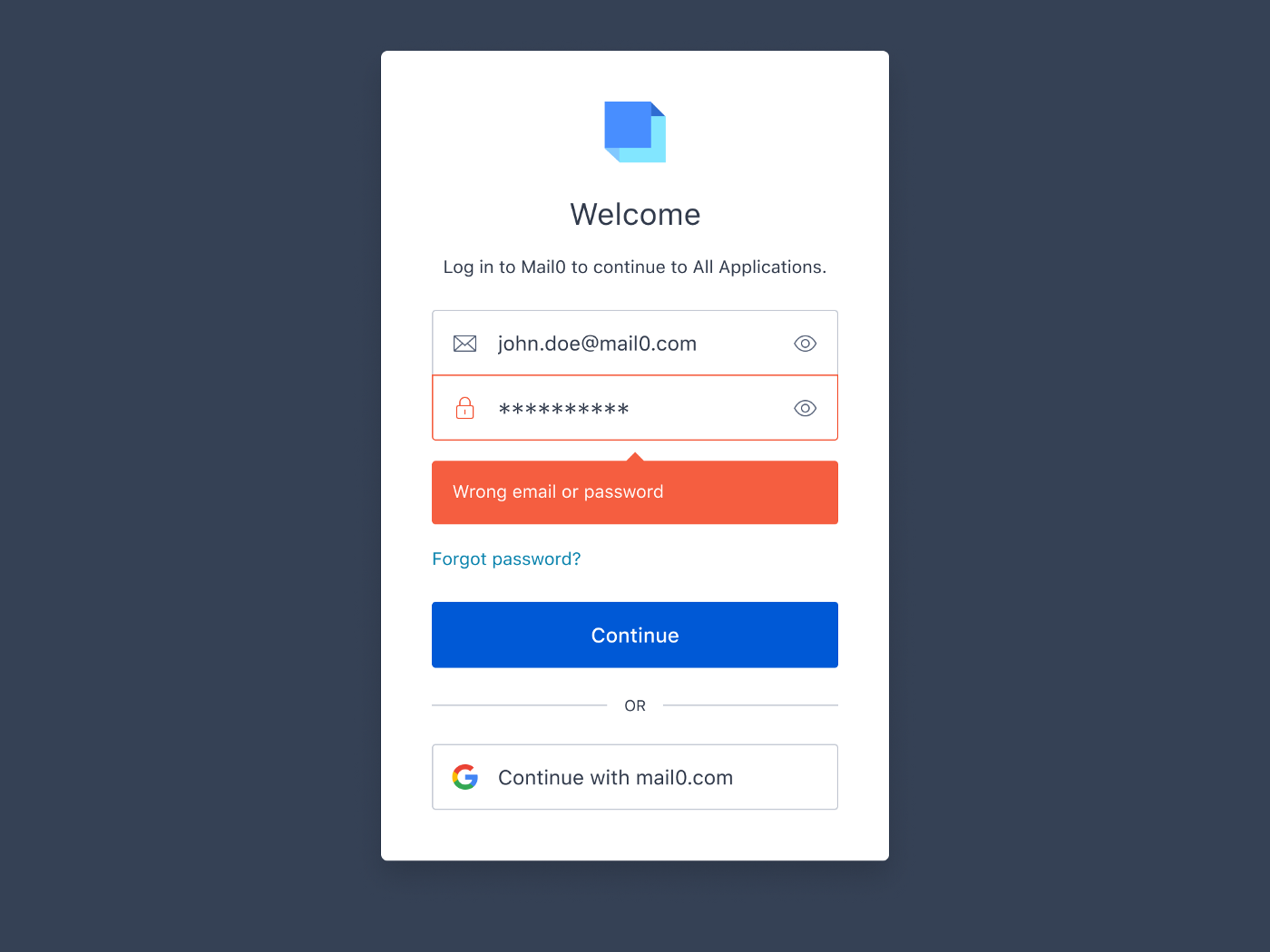Show password using the eye icon
Image resolution: width=1270 pixels, height=952 pixels.
tap(806, 408)
